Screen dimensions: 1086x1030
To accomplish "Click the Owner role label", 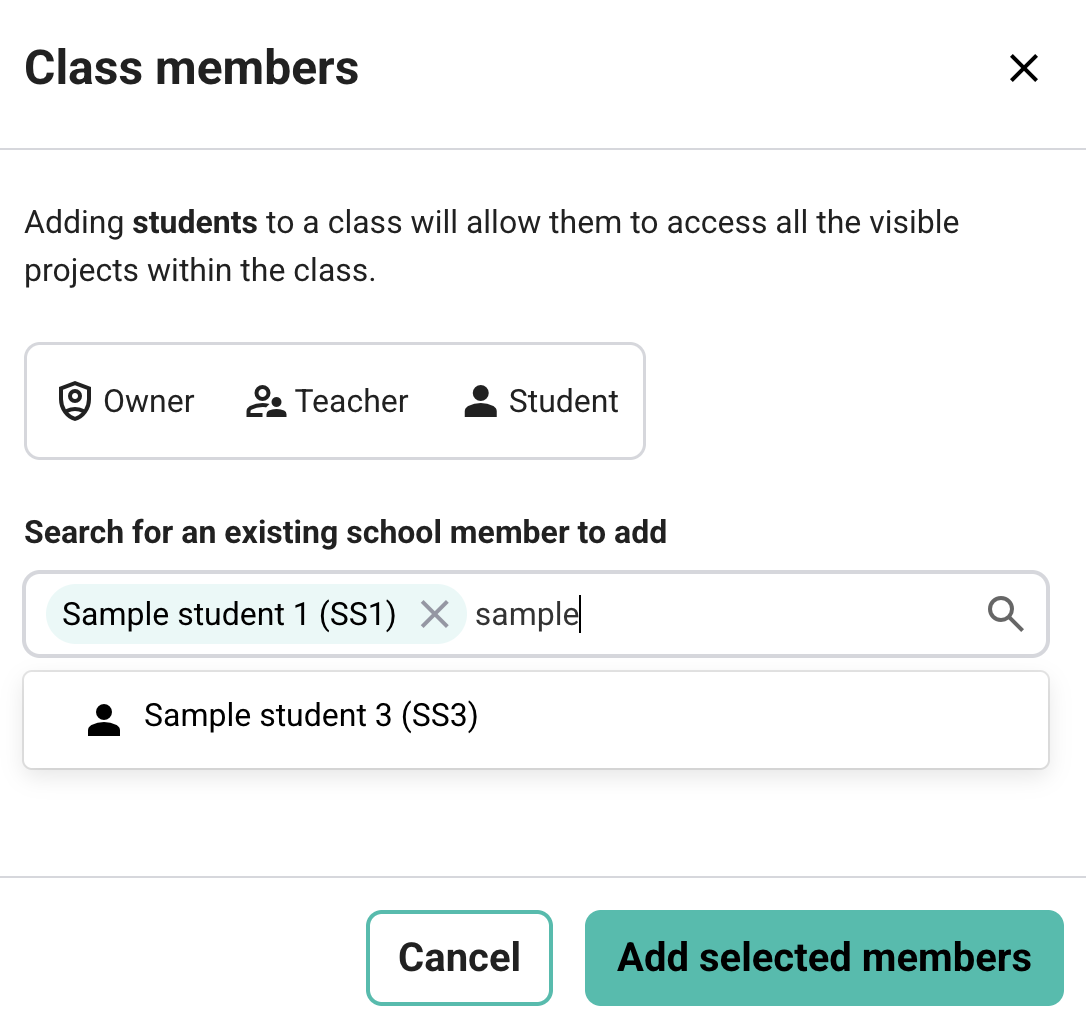I will (149, 402).
